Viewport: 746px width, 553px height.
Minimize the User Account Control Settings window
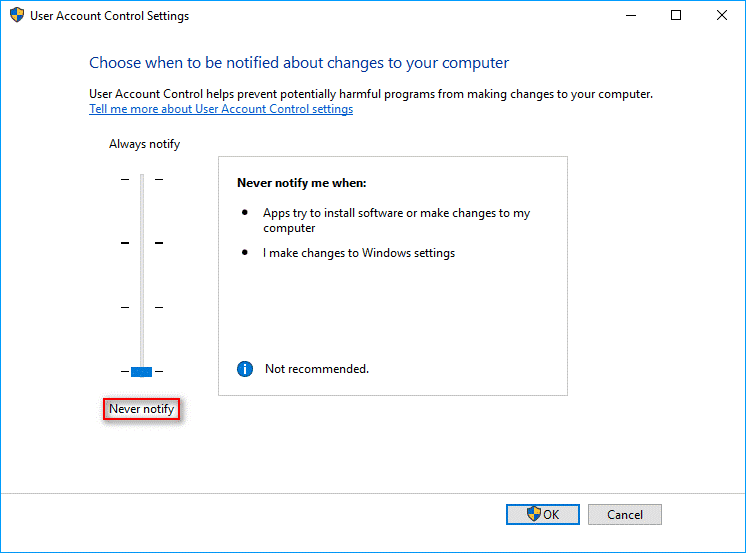tap(631, 16)
